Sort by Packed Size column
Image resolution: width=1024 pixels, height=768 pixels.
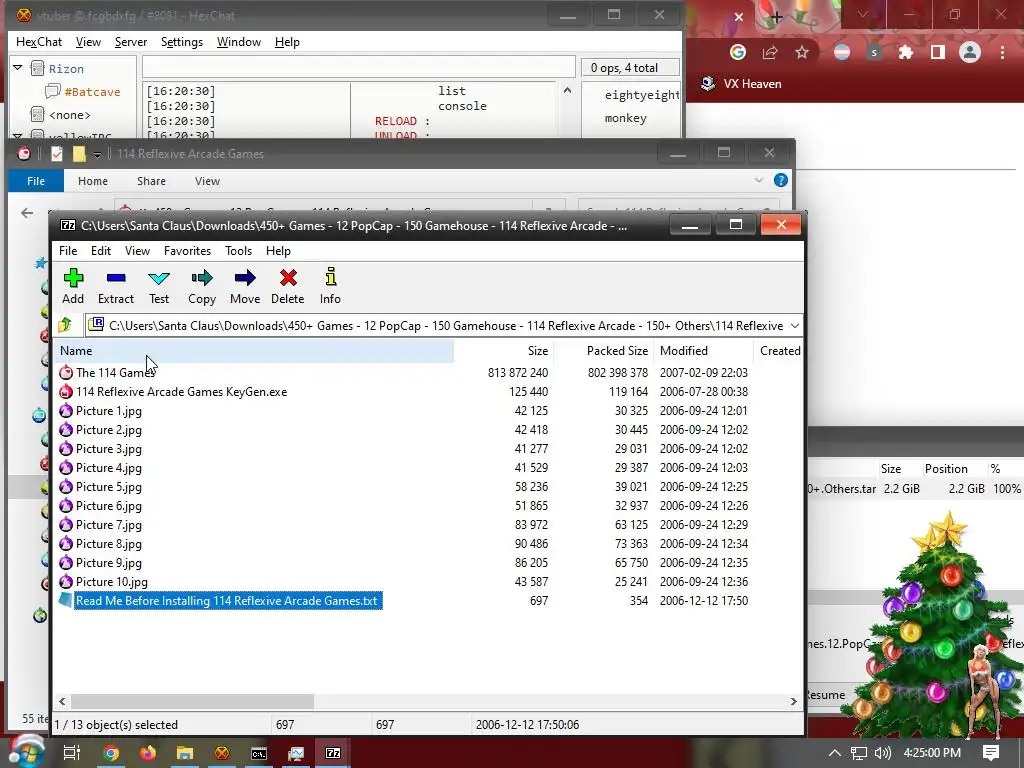(604, 351)
